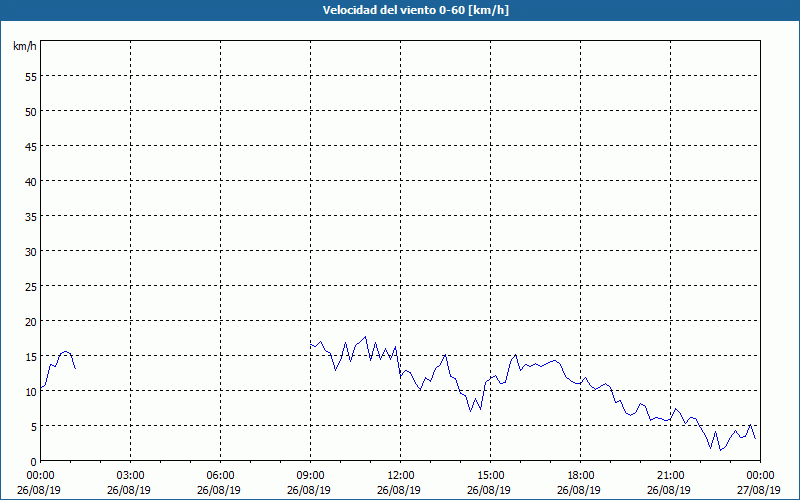800x500 pixels.
Task: Click the 27/08/19 date label
Action: coord(759,490)
